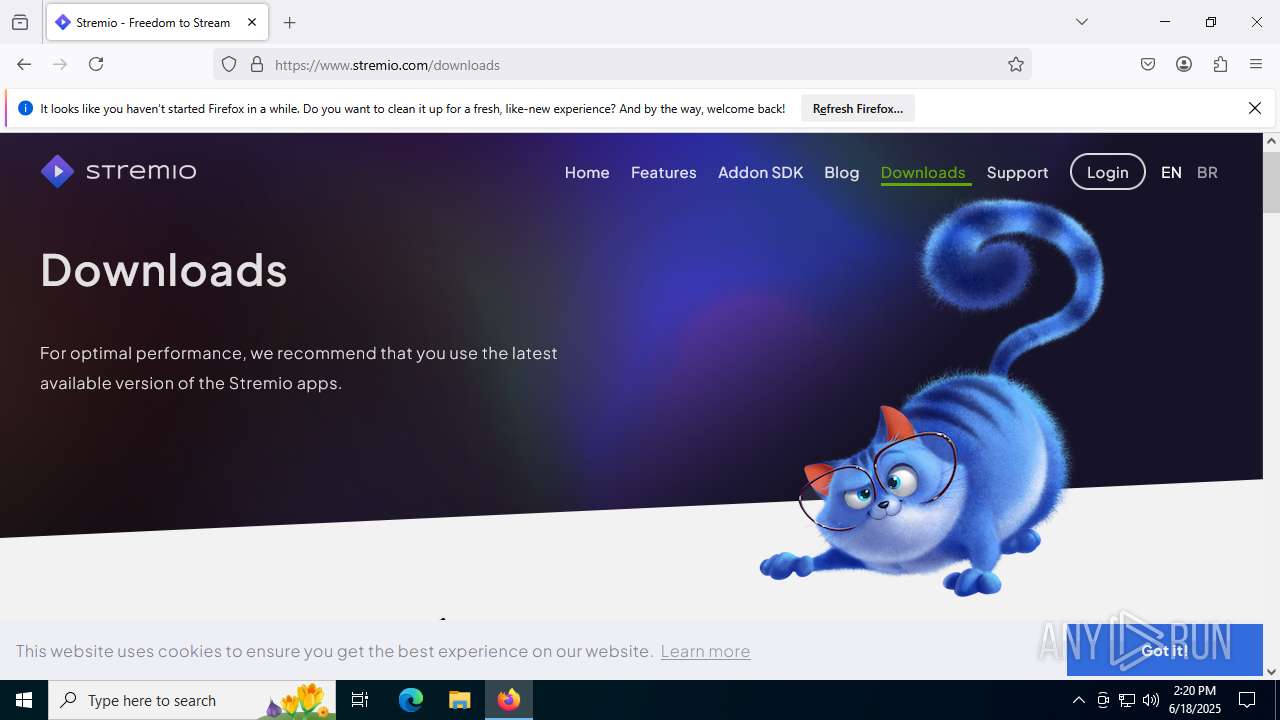Open the Addon SDK menu item
This screenshot has height=720, width=1280.
pos(760,172)
